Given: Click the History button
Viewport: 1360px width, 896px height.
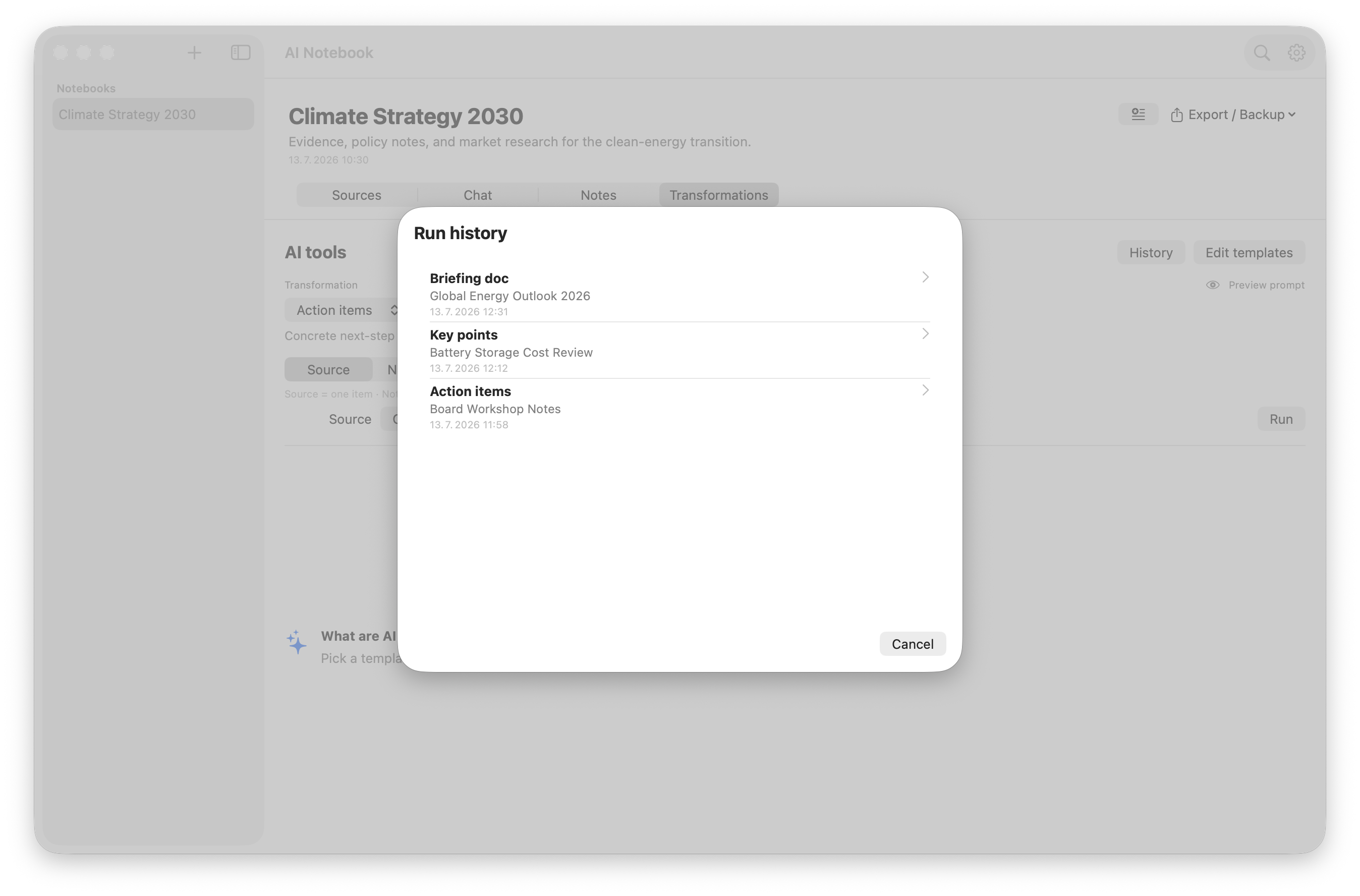Looking at the screenshot, I should click(x=1150, y=253).
